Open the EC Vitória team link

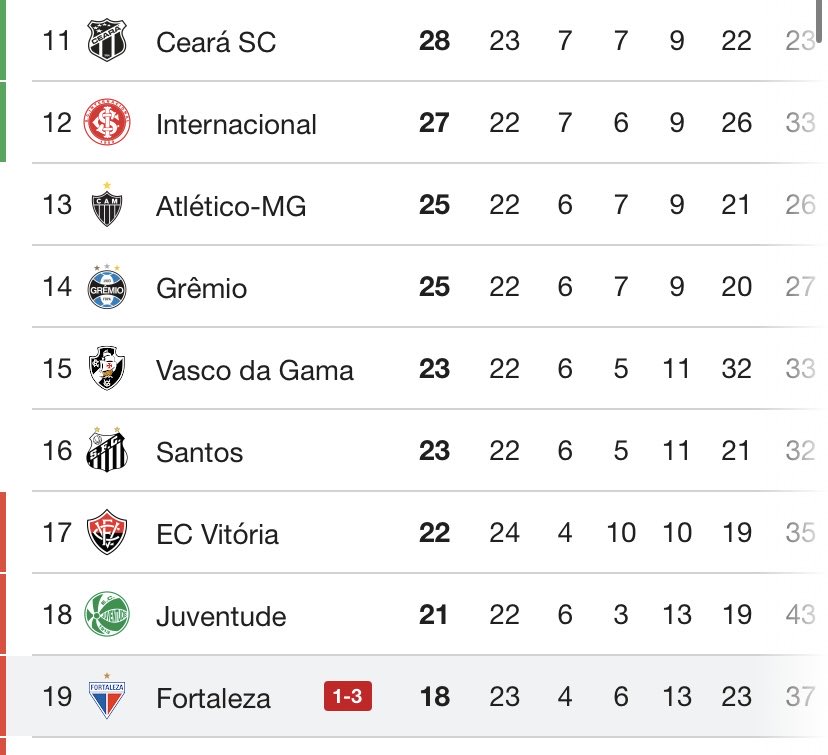point(217,534)
